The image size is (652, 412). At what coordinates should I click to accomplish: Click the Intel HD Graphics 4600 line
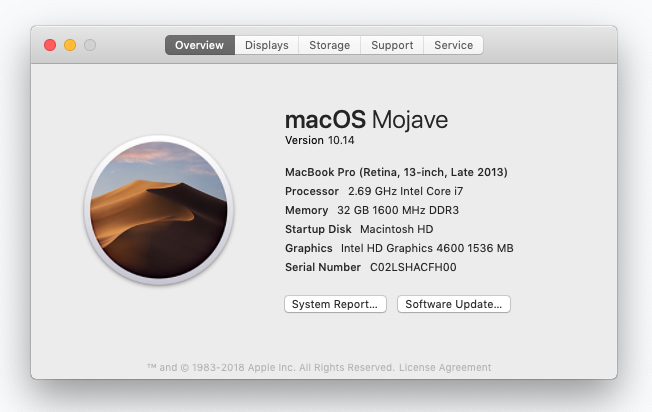click(399, 248)
